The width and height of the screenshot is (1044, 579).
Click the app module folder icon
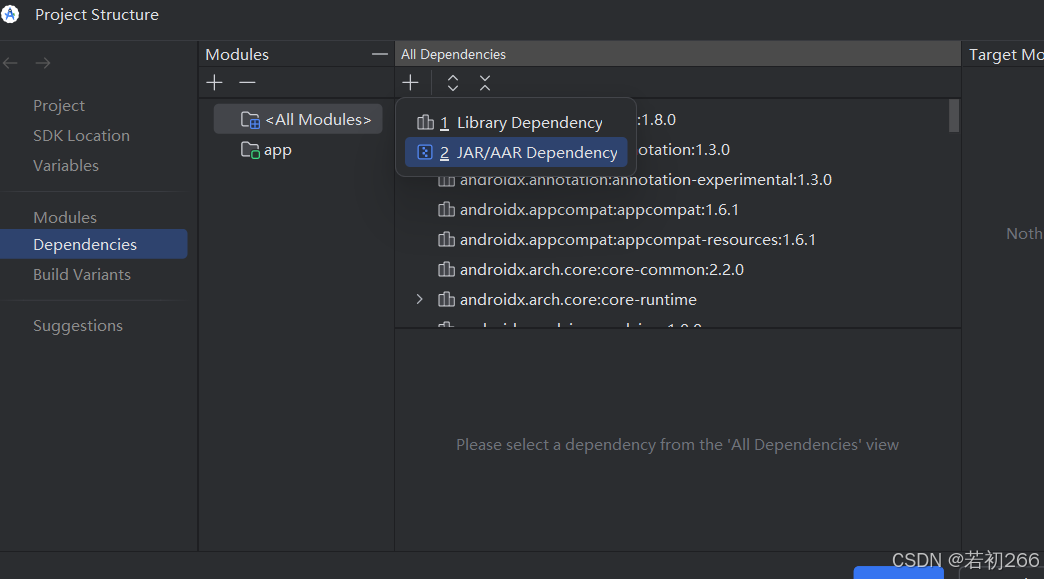click(x=250, y=150)
